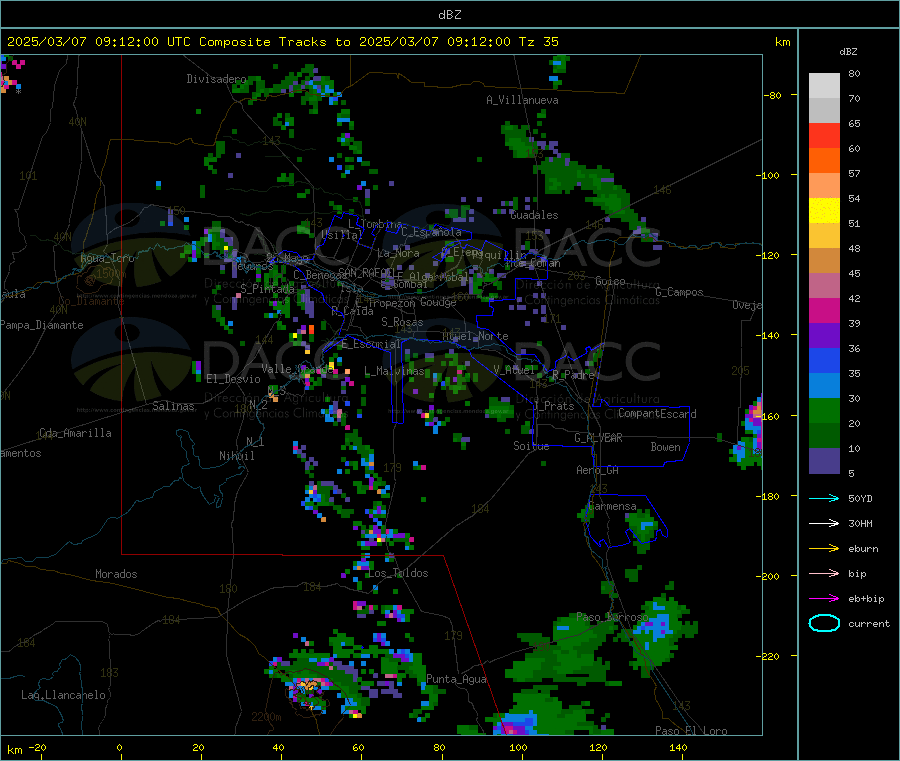900x761 pixels.
Task: Click the Guadales map label
Action: coord(534,215)
